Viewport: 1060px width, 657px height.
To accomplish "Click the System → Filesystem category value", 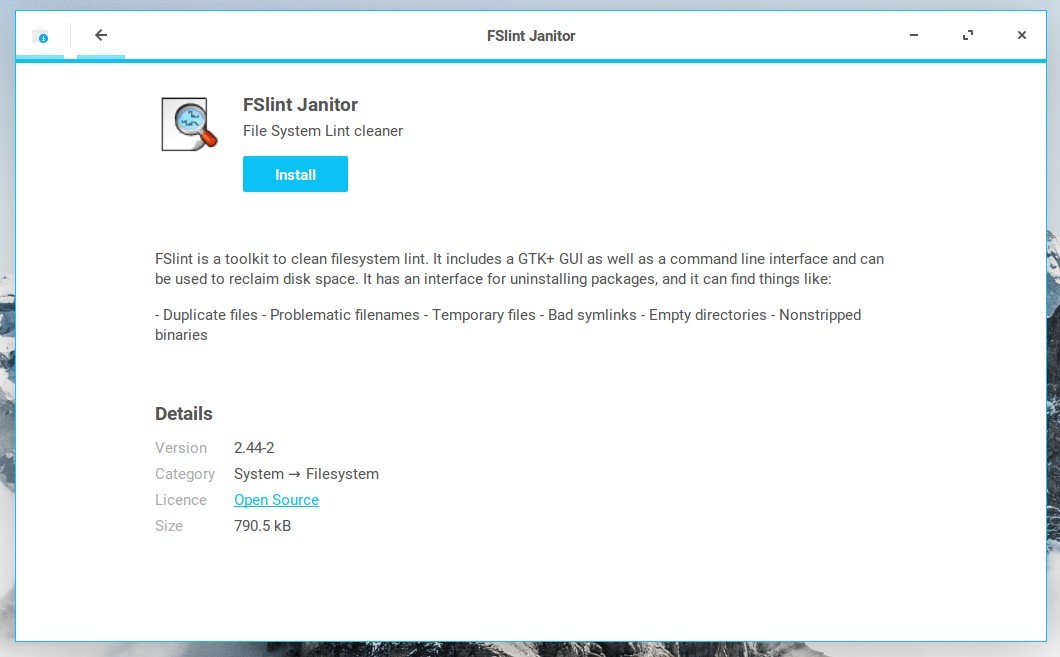I will (306, 474).
